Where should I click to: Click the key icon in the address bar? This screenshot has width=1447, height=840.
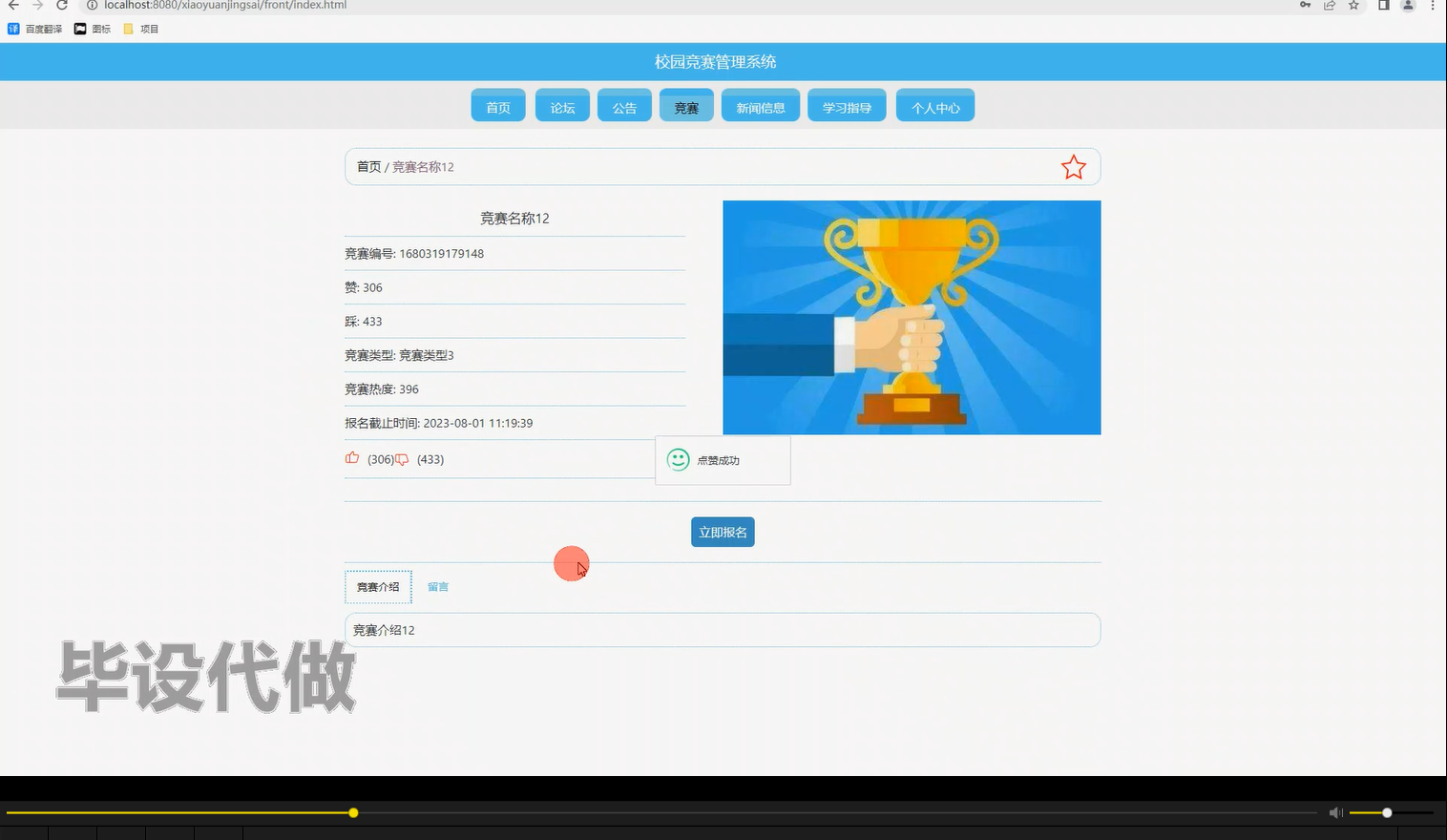coord(1305,6)
